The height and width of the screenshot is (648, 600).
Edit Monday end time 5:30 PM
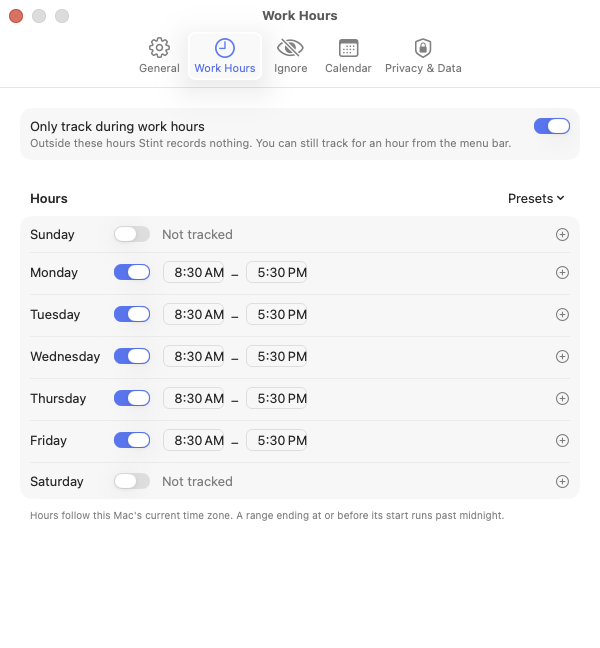[276, 272]
